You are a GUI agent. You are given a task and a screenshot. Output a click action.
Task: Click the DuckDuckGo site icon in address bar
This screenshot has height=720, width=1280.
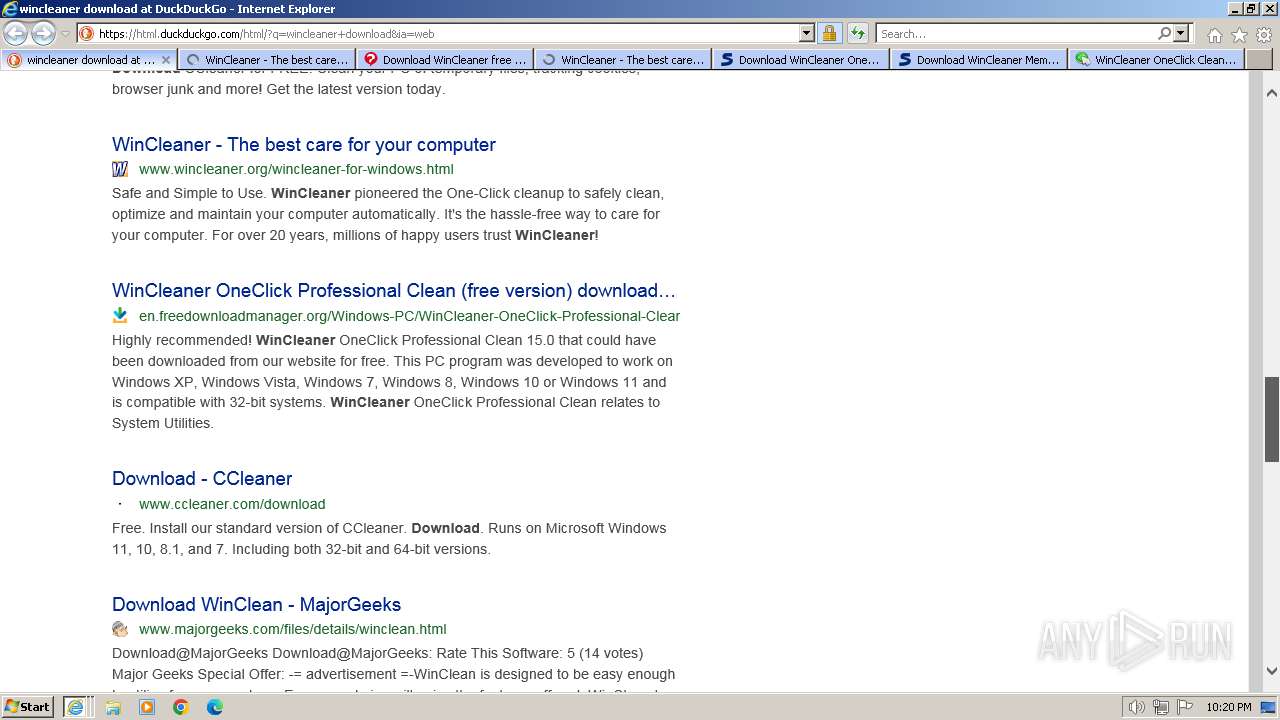click(87, 34)
